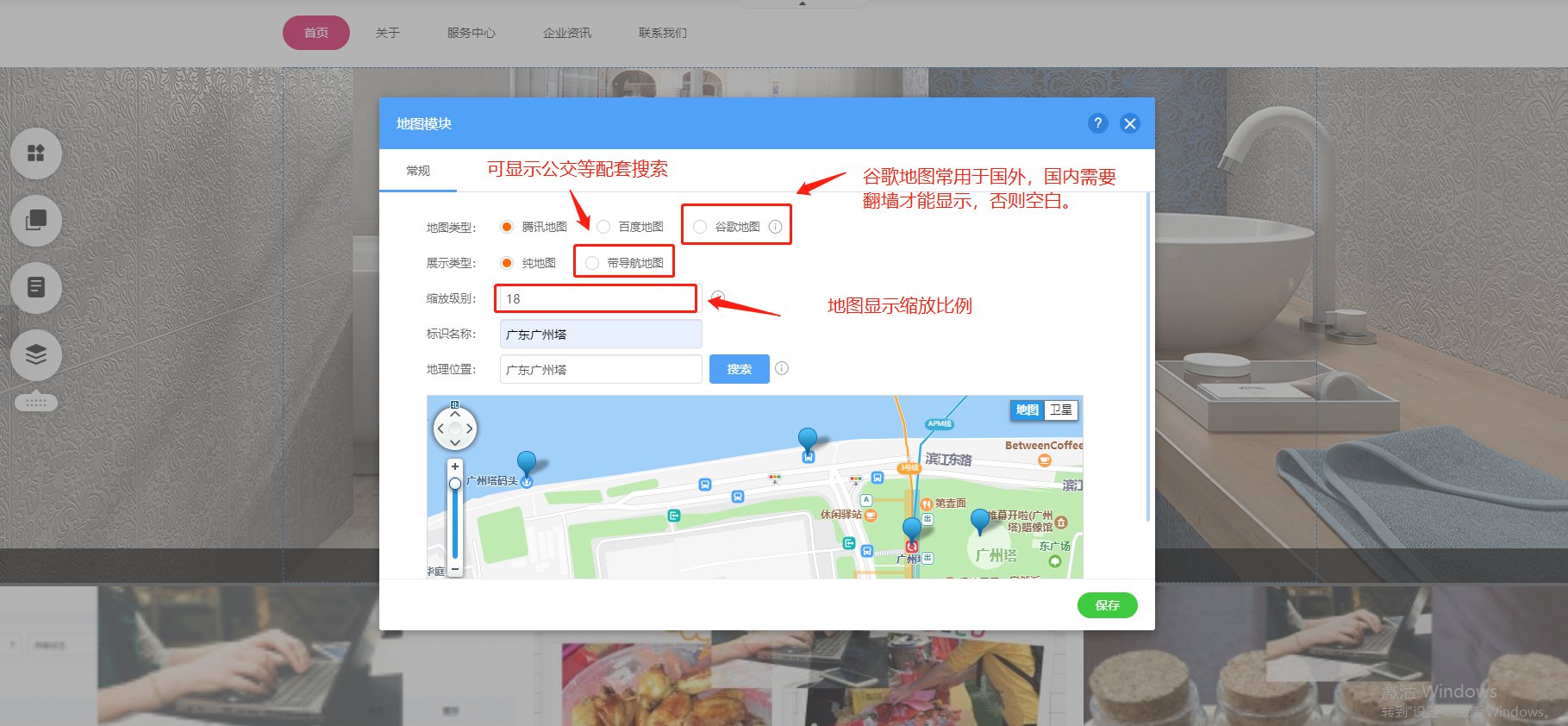Click the 休闲驿站 cafe marker
The height and width of the screenshot is (726, 1568).
[871, 515]
